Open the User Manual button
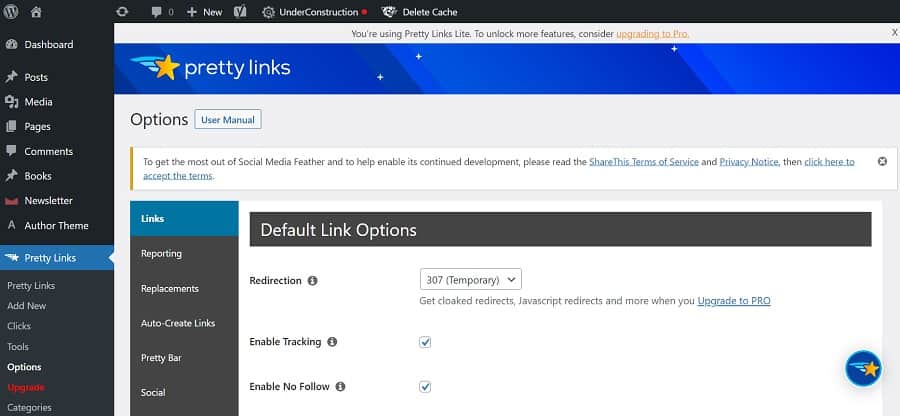Viewport: 900px width, 416px height. coord(228,120)
